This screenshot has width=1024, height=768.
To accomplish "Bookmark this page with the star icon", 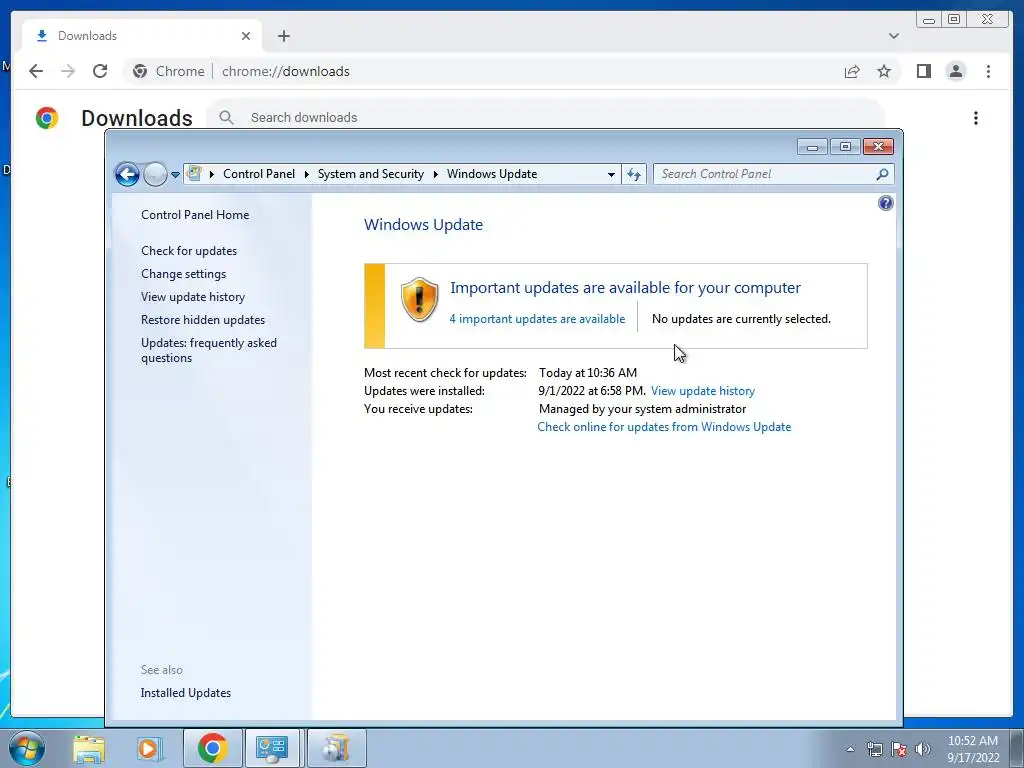I will coord(884,71).
